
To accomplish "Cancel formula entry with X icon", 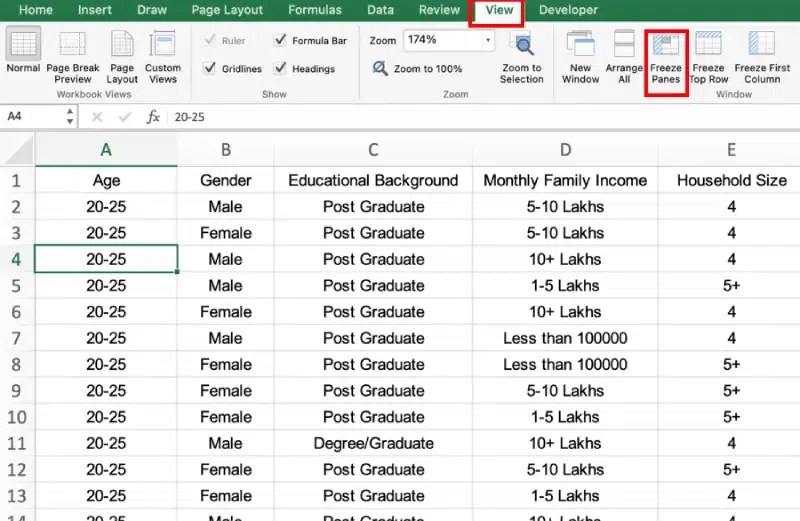I will [97, 117].
